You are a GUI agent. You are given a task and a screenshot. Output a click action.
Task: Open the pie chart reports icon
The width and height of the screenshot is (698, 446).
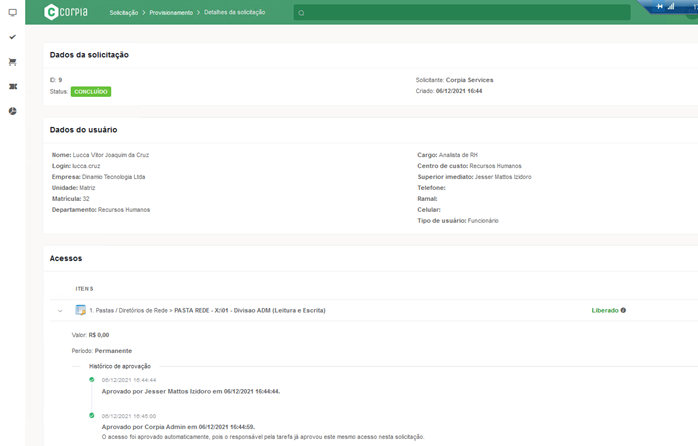12,111
